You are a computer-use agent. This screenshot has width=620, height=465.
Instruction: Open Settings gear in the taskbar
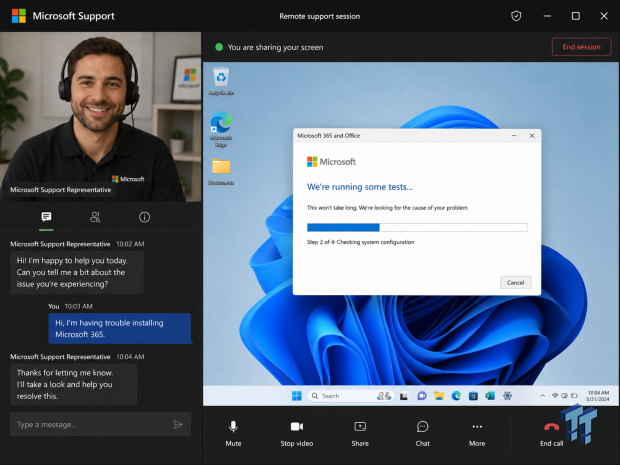(x=508, y=396)
